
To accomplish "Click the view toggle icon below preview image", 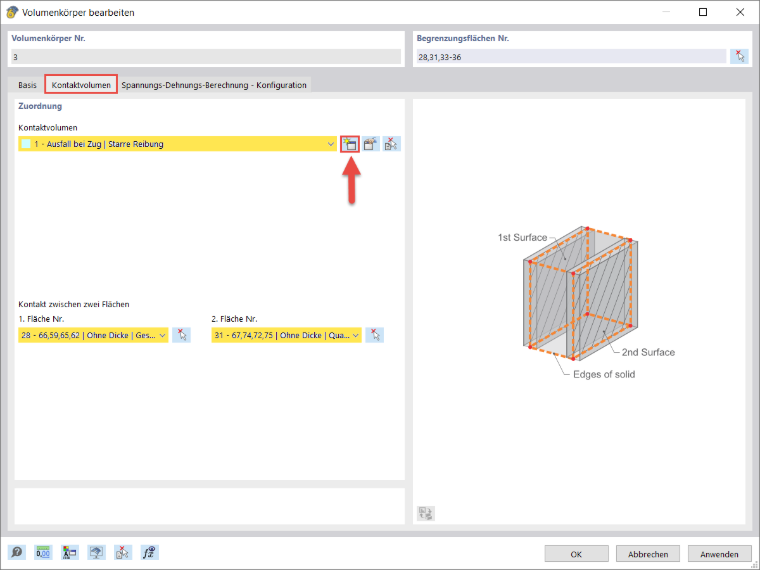I will 426,513.
